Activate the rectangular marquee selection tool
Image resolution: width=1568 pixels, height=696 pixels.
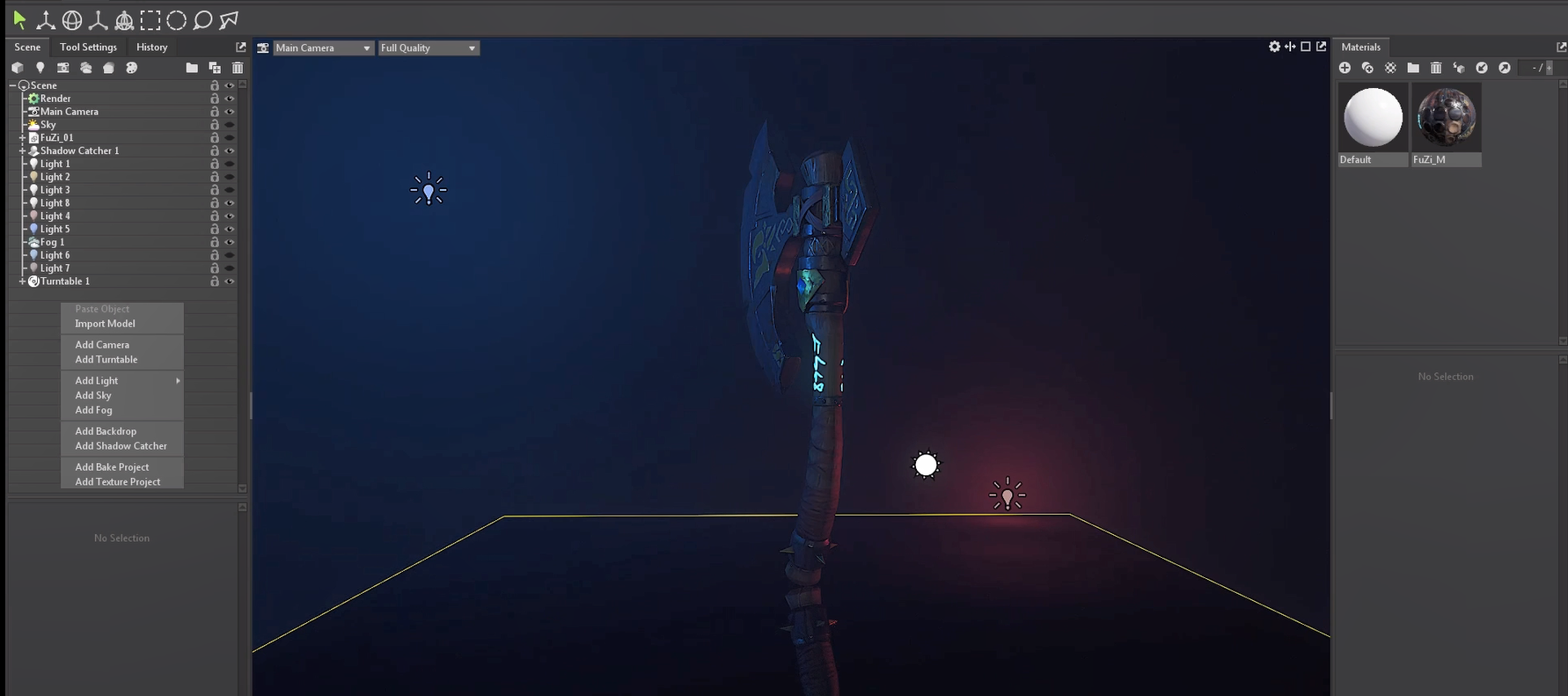(150, 20)
